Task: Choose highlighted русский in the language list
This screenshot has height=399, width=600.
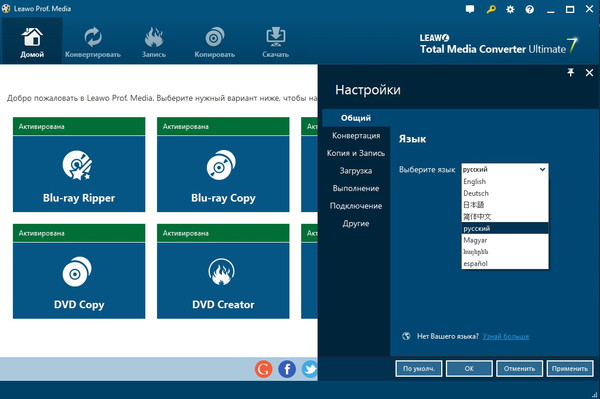Action: (505, 228)
